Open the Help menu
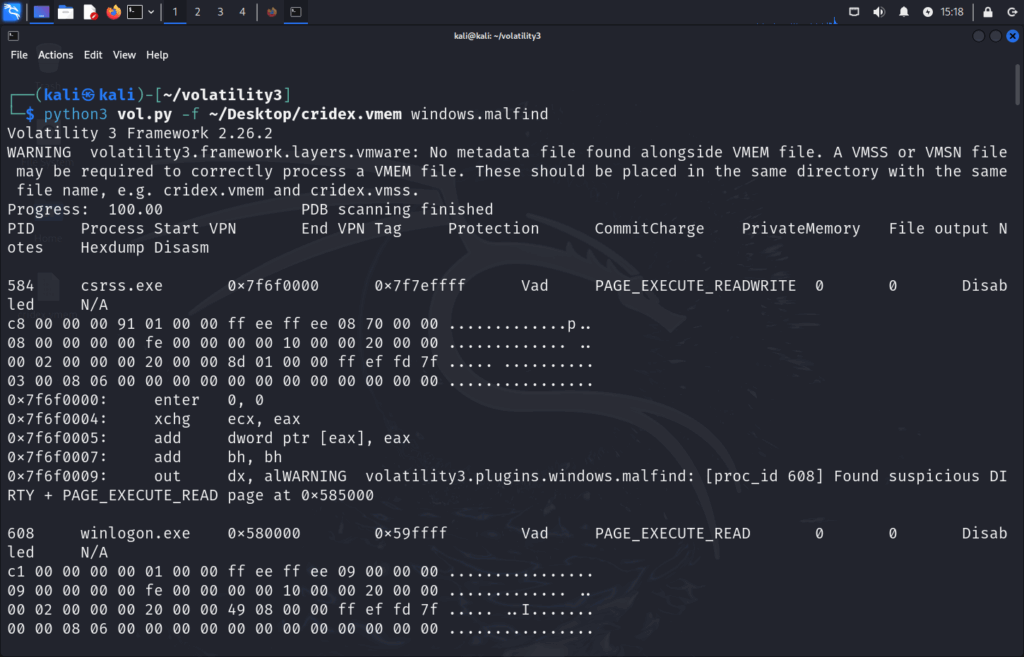 (x=157, y=55)
